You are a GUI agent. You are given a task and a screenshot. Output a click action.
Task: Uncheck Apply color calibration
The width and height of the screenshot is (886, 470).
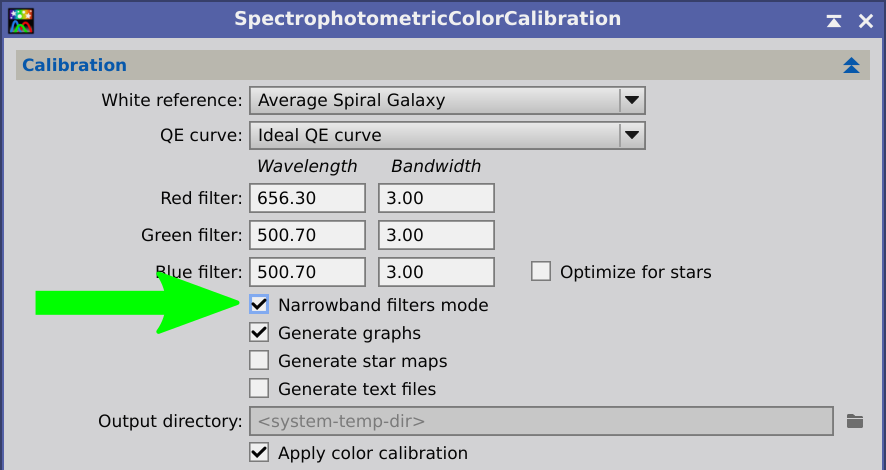tap(259, 452)
